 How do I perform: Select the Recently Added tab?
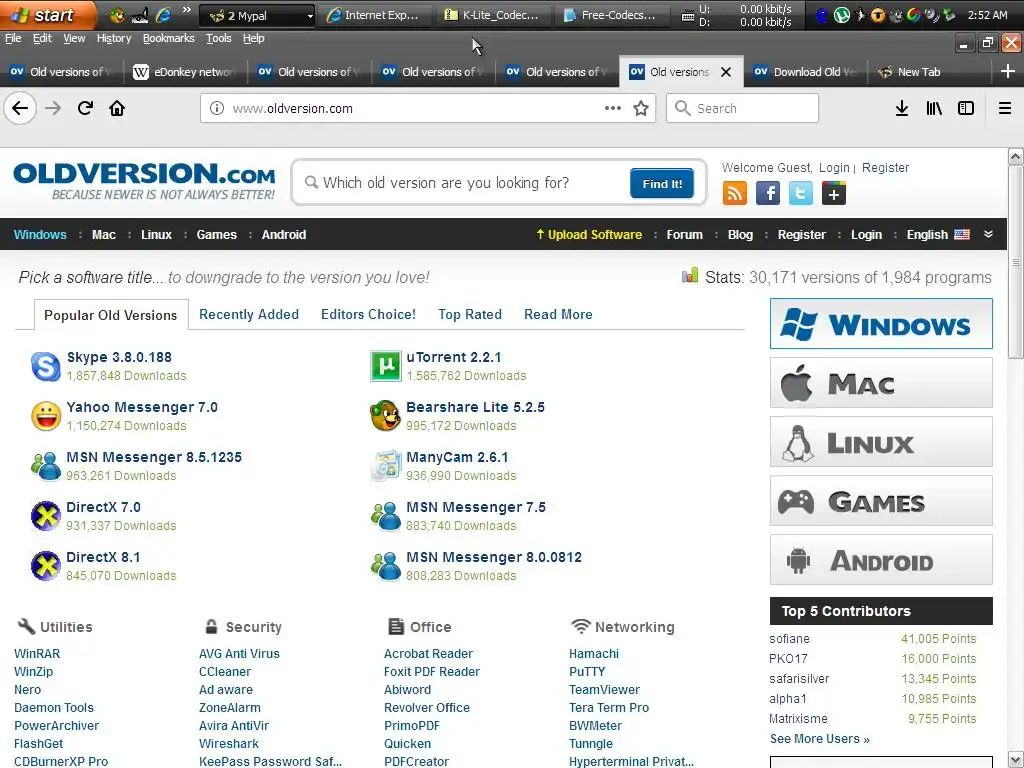coord(249,314)
